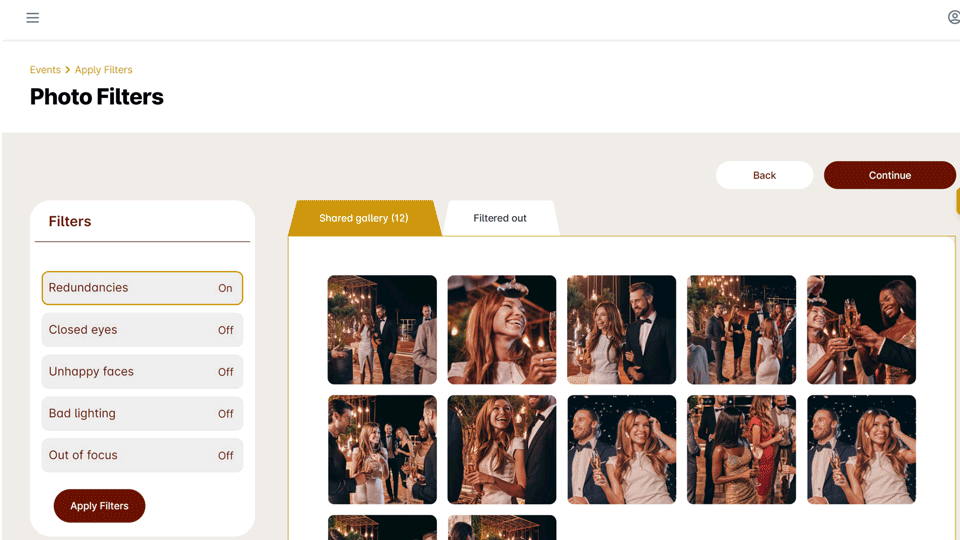
Task: Click the Apply Filters button
Action: pyautogui.click(x=99, y=506)
